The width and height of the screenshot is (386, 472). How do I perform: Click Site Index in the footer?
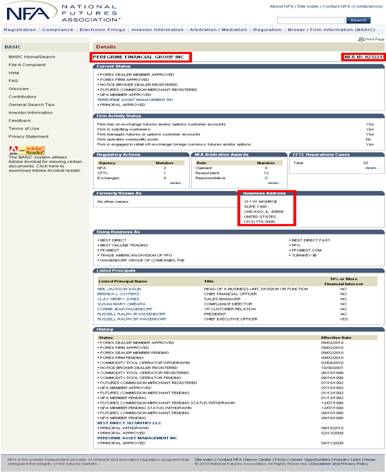click(x=204, y=459)
